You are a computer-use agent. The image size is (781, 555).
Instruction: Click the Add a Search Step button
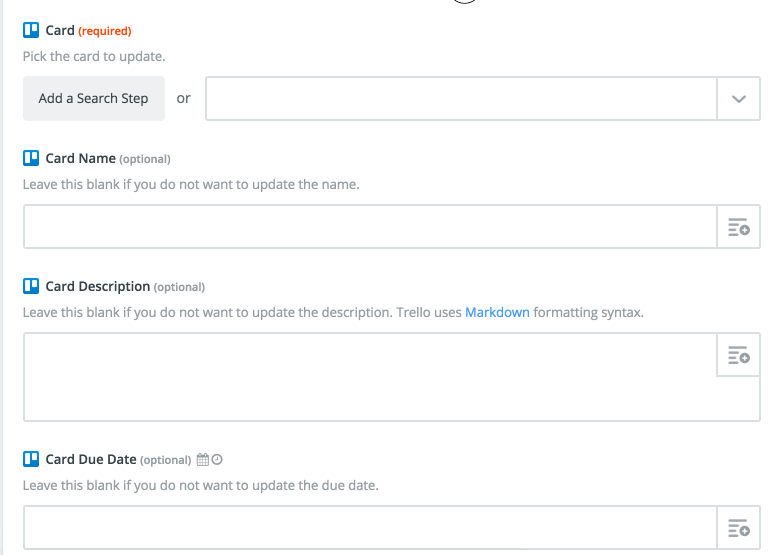(94, 99)
